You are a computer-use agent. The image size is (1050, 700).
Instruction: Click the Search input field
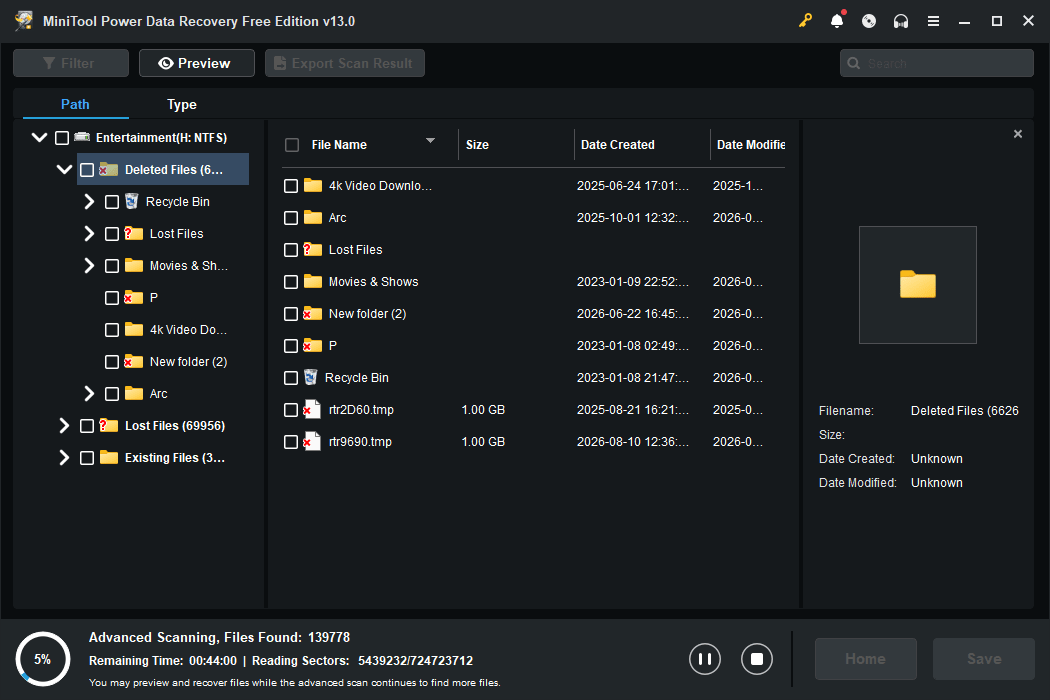click(937, 63)
